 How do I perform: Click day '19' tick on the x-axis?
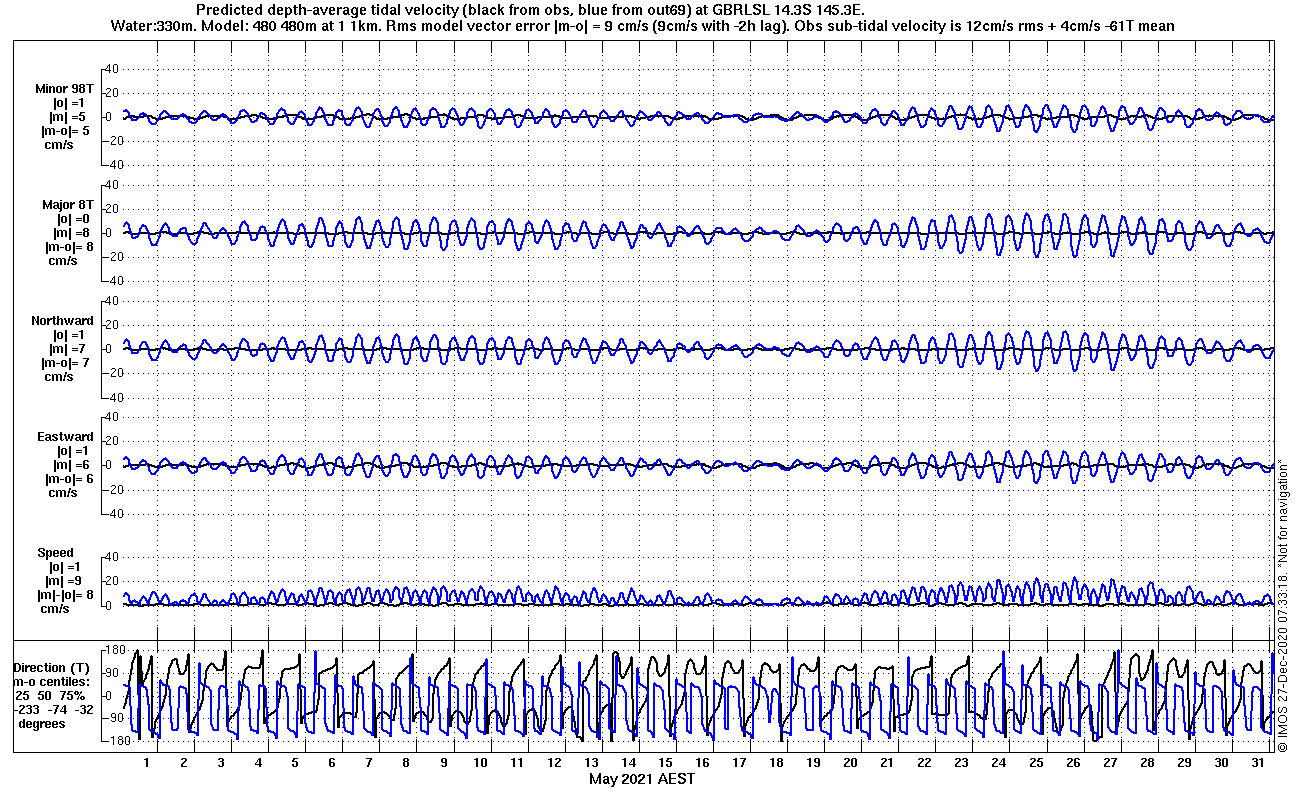(x=813, y=762)
